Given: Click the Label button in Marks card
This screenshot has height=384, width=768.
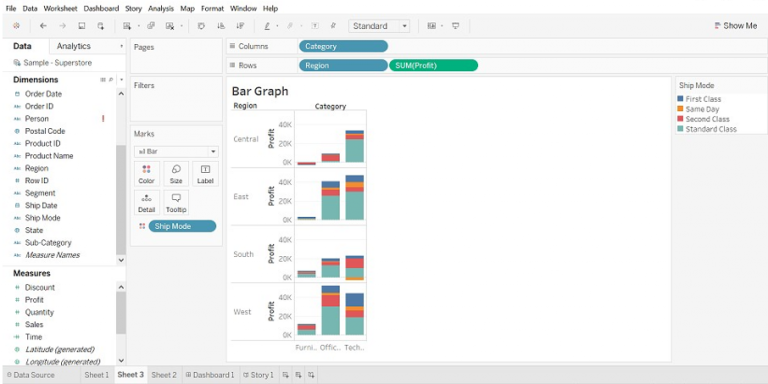Looking at the screenshot, I should point(205,174).
